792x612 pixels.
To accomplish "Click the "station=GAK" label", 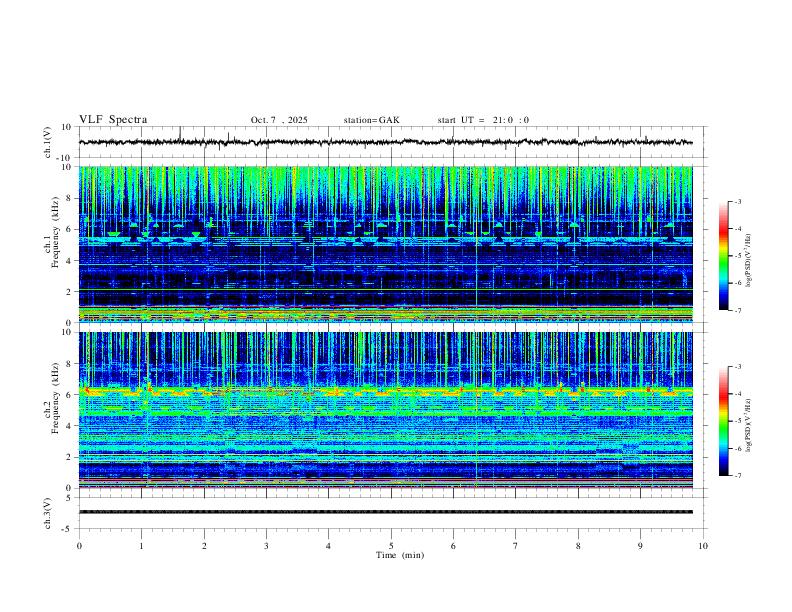I will pos(371,120).
